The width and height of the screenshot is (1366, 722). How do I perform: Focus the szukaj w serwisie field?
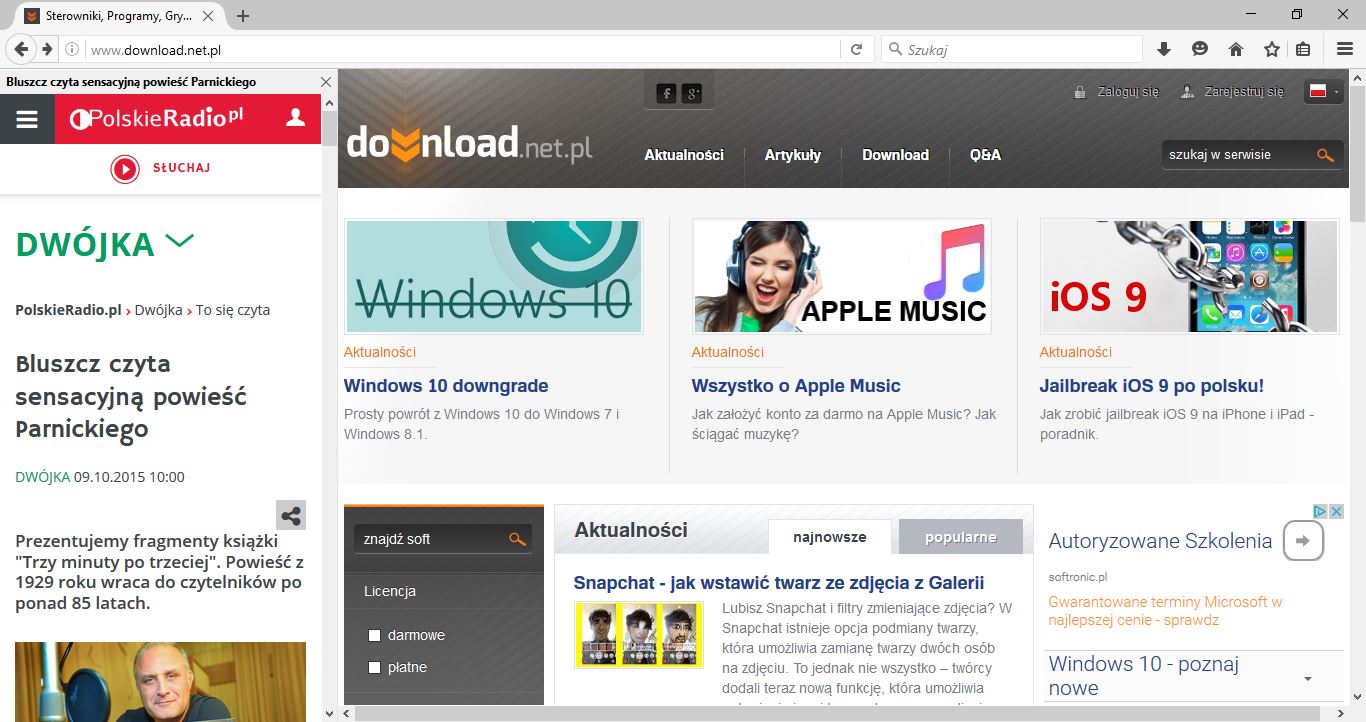click(x=1240, y=155)
